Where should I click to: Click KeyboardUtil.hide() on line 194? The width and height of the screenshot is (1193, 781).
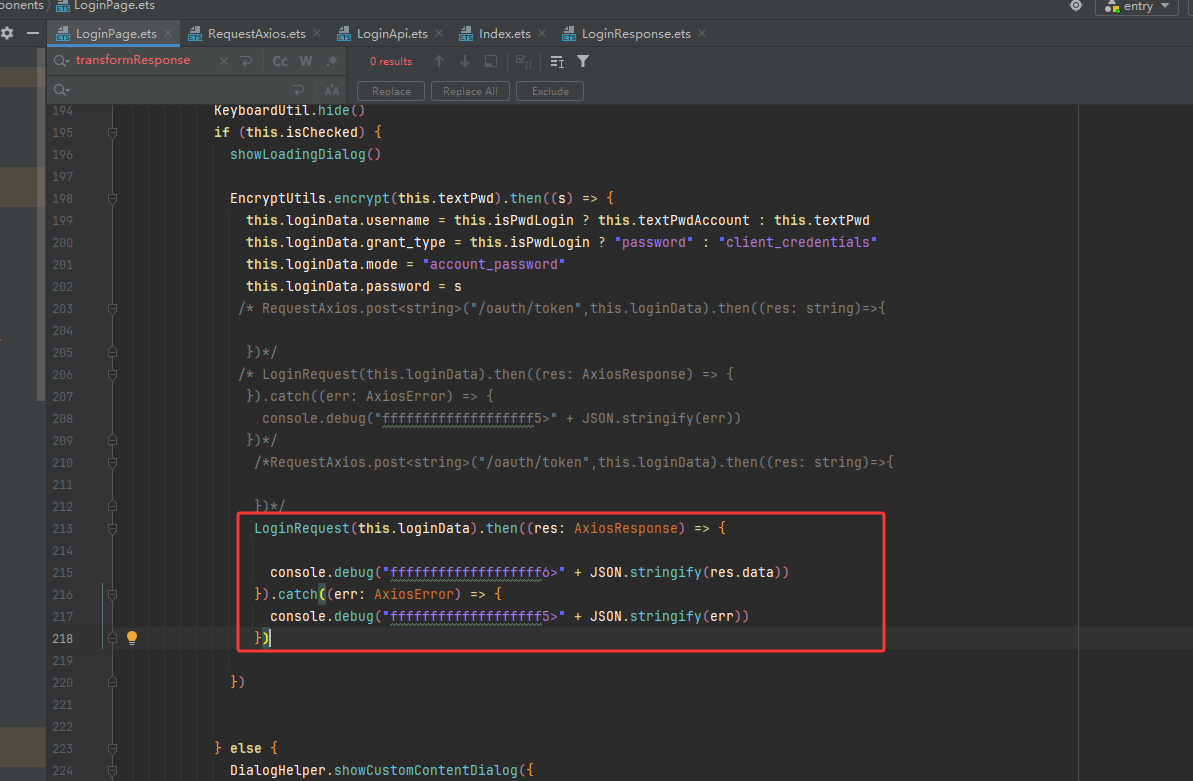(x=289, y=110)
